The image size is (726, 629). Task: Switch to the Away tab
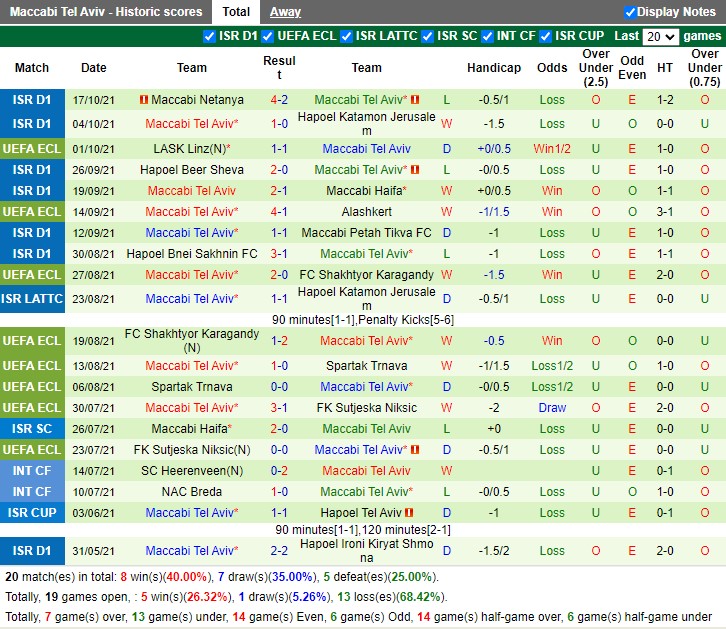tap(285, 12)
